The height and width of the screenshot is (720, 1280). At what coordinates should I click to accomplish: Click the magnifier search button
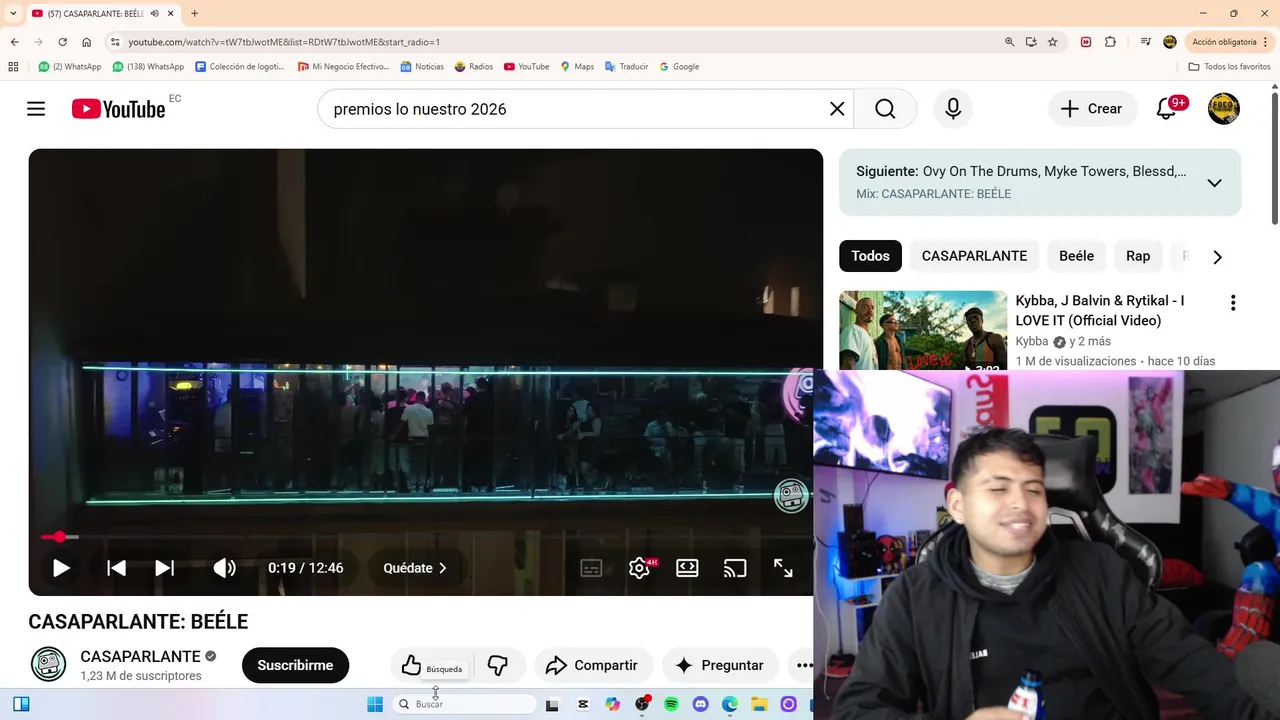885,109
